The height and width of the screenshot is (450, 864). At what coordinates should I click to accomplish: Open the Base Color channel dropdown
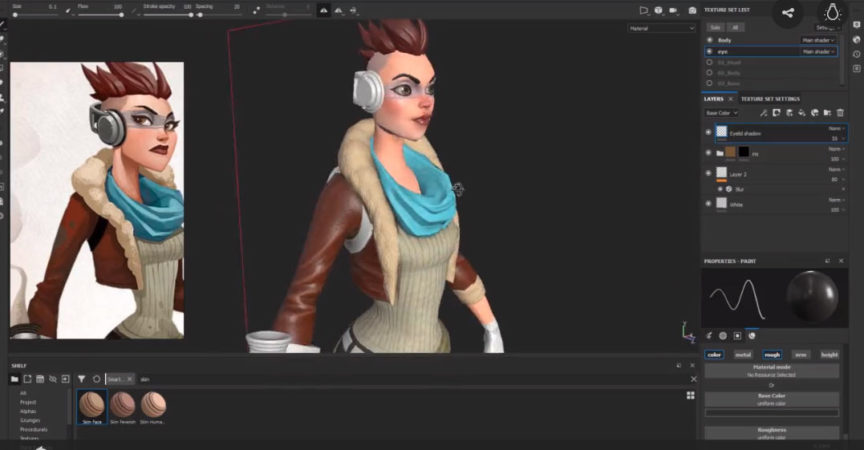point(721,113)
